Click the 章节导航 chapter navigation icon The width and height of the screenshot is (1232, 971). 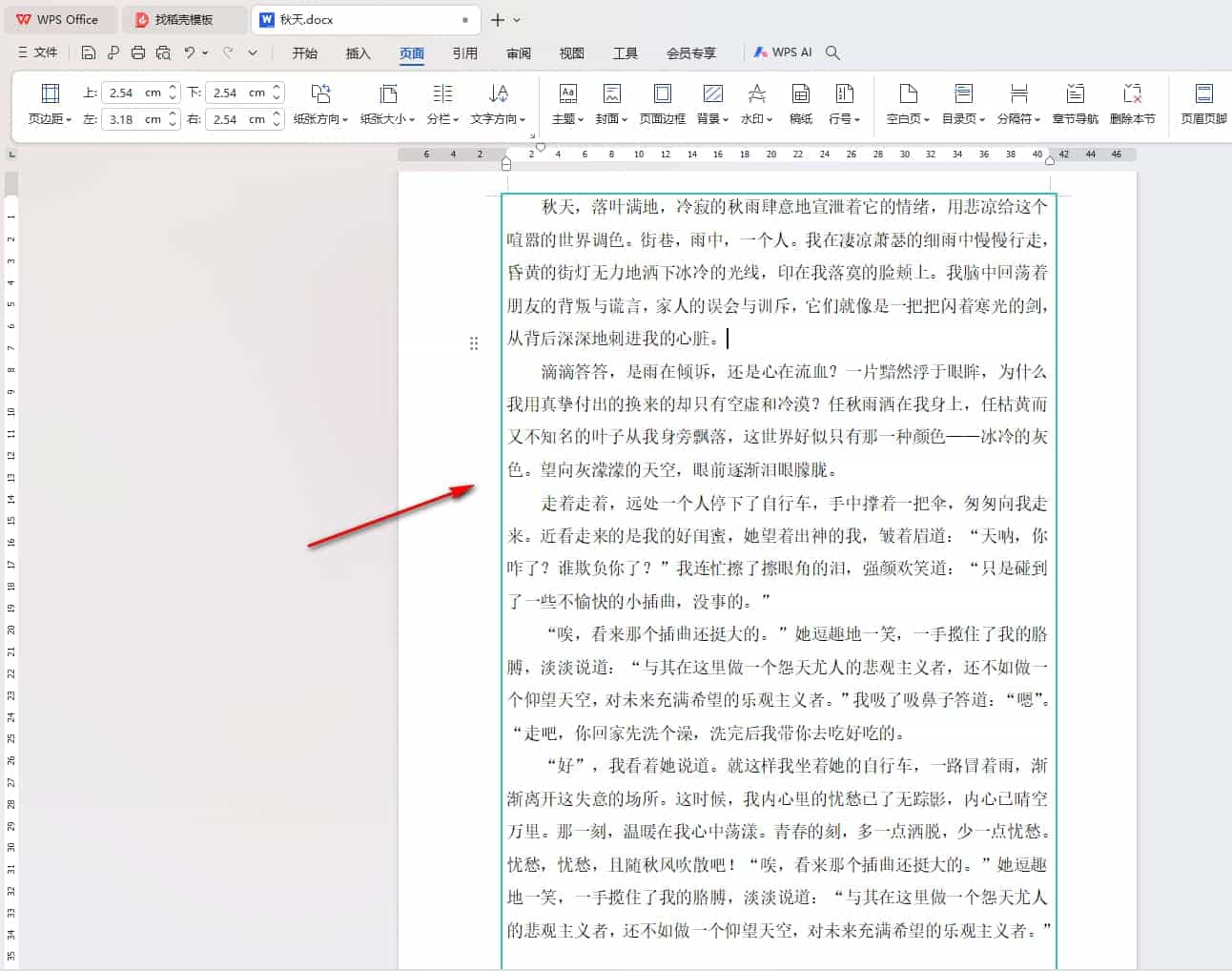1075,105
